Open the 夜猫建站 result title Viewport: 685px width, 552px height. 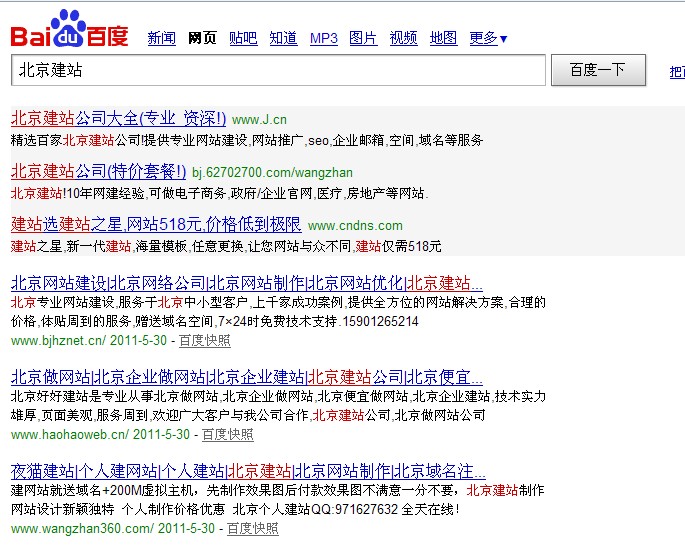(248, 471)
